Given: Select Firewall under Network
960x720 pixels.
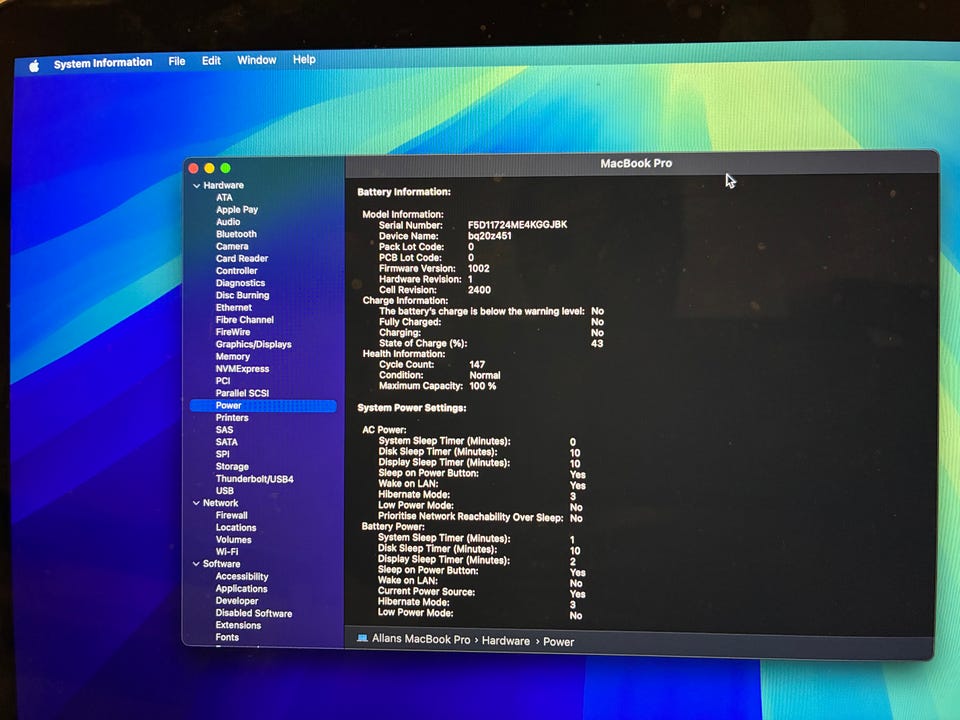Looking at the screenshot, I should [231, 516].
